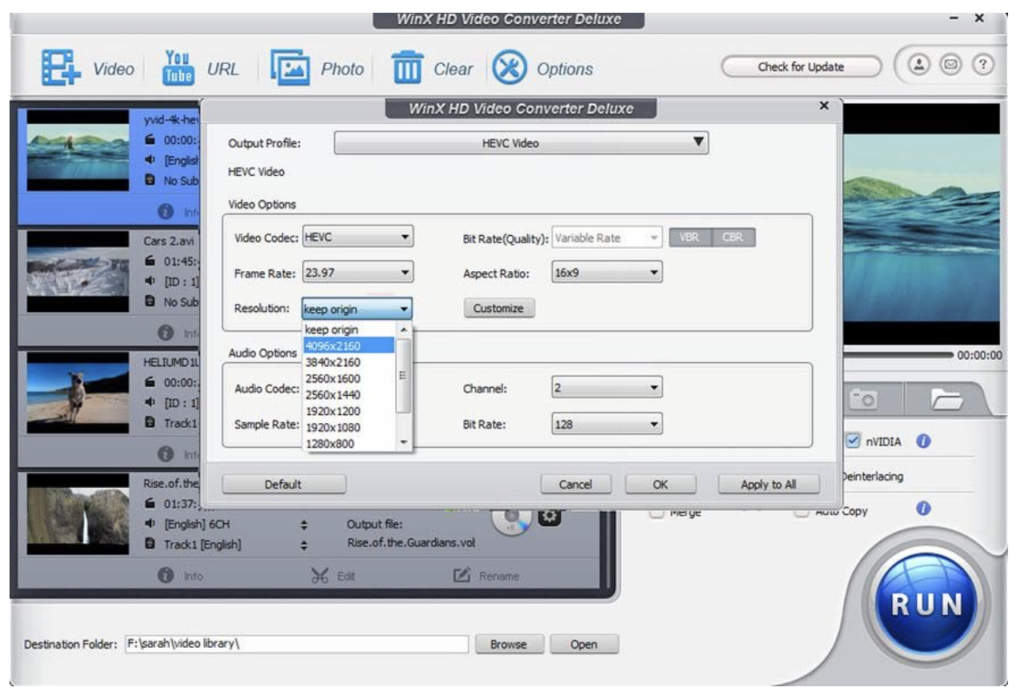Change audio track stepper for [English] 6CH
Screen dimensions: 1024x699
click(304, 525)
